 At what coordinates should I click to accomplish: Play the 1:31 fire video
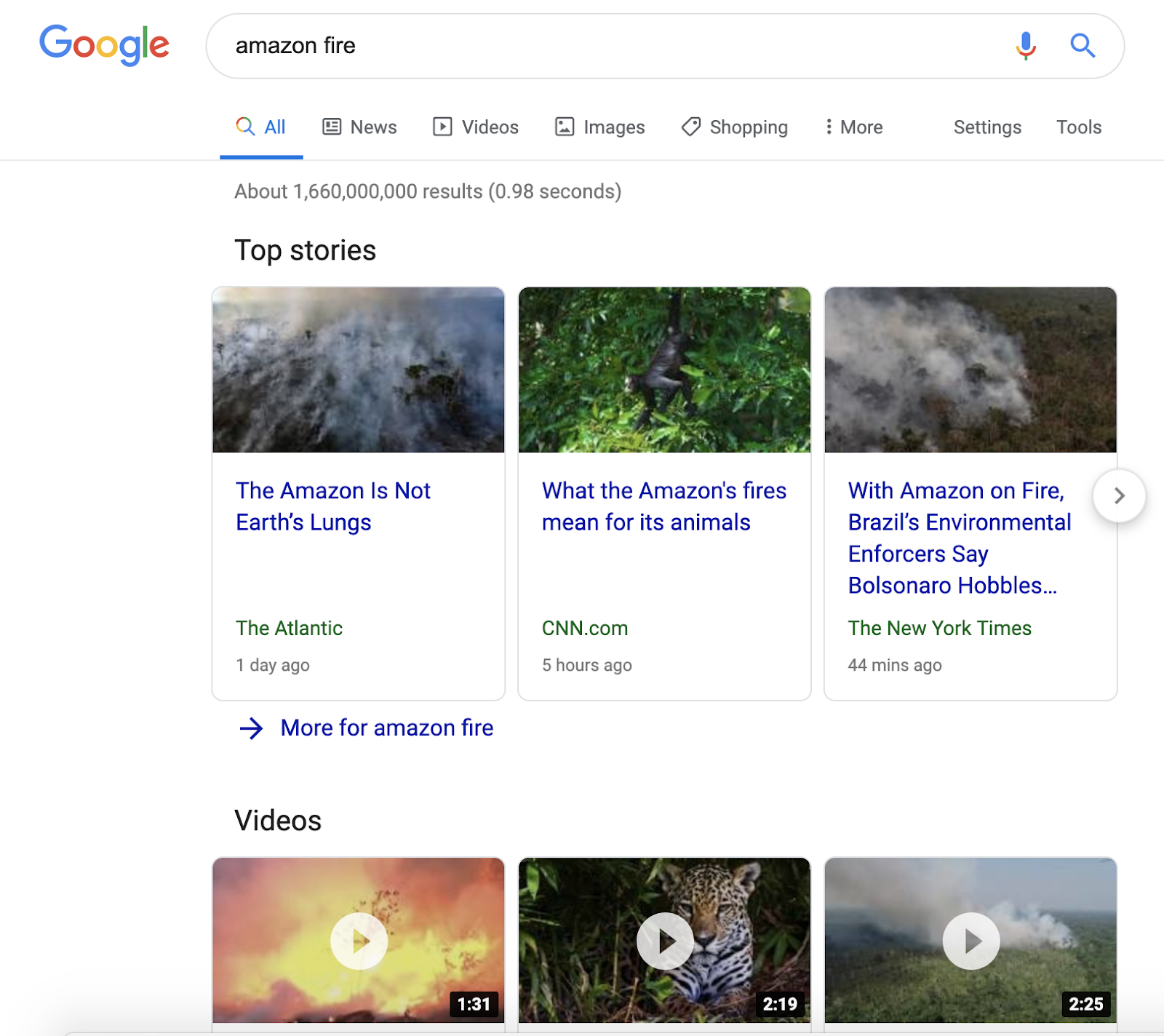(x=359, y=941)
